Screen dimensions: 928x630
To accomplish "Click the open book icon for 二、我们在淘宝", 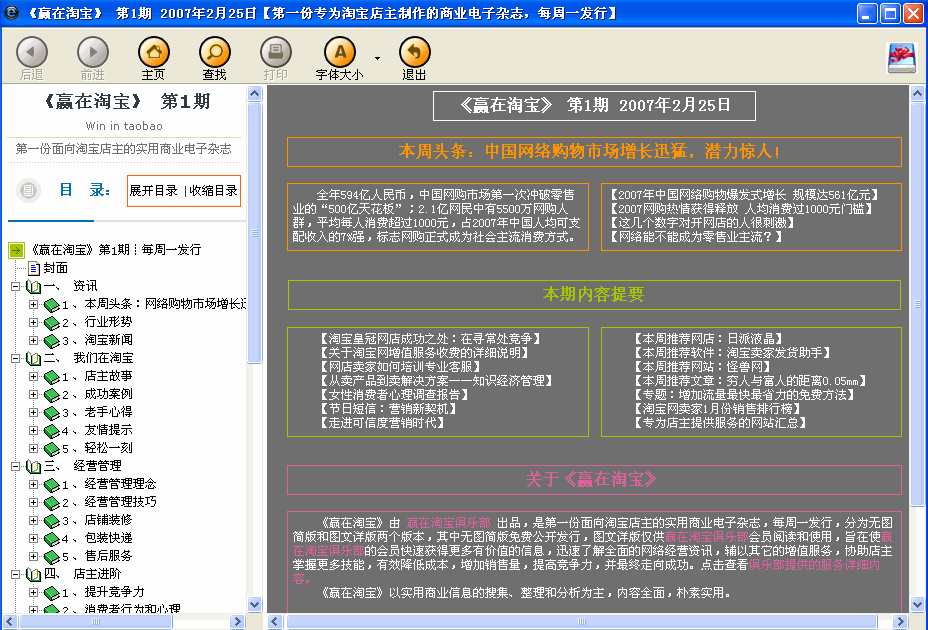I will click(x=34, y=359).
